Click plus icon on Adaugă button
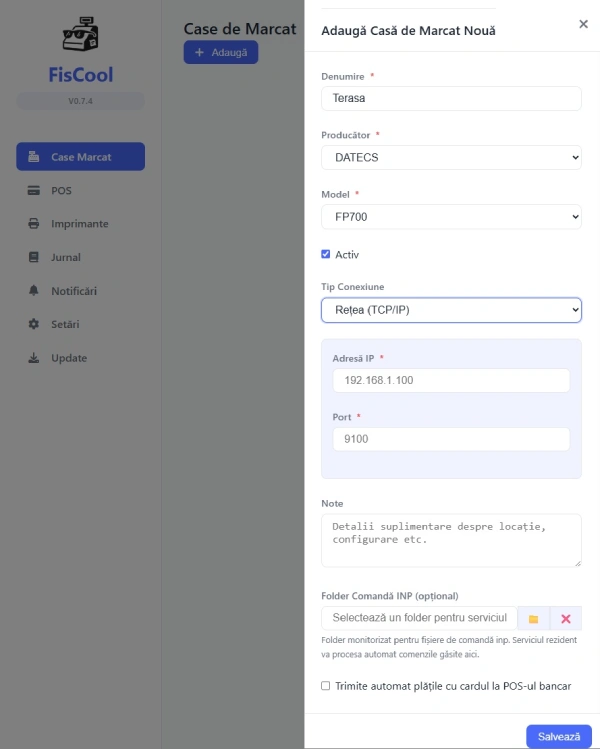The image size is (600, 749). point(199,52)
